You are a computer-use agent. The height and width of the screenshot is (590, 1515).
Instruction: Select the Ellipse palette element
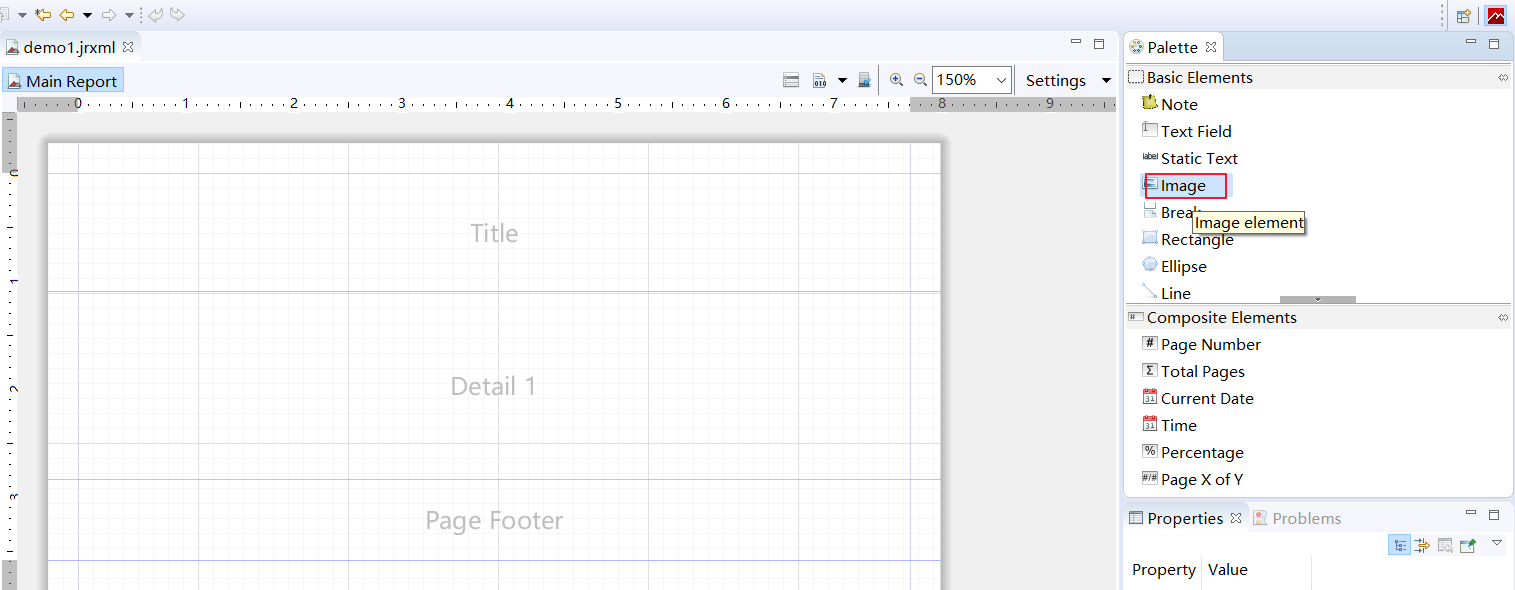1175,266
